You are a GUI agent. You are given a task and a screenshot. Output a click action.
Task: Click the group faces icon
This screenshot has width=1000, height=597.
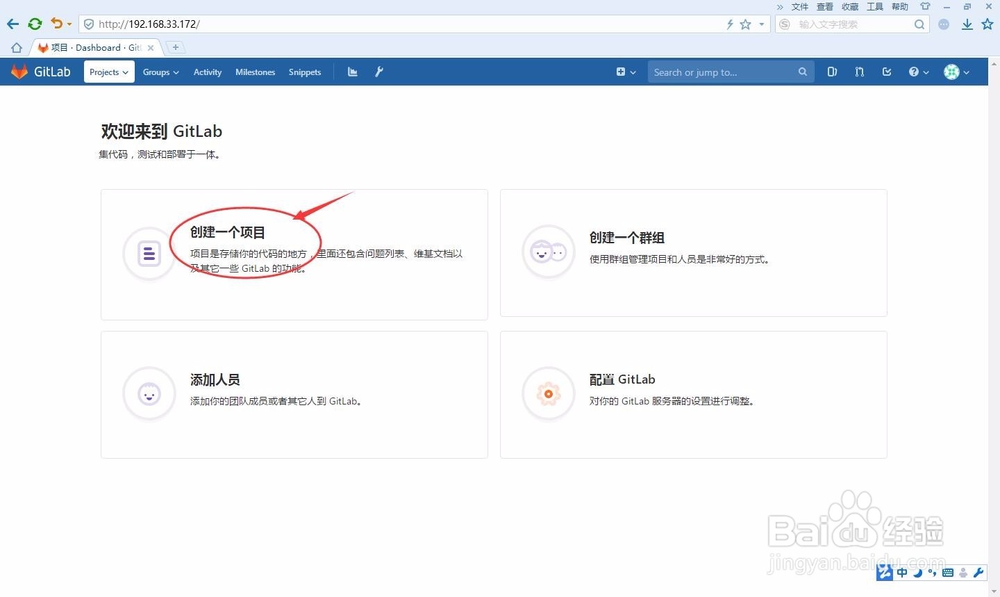click(548, 252)
